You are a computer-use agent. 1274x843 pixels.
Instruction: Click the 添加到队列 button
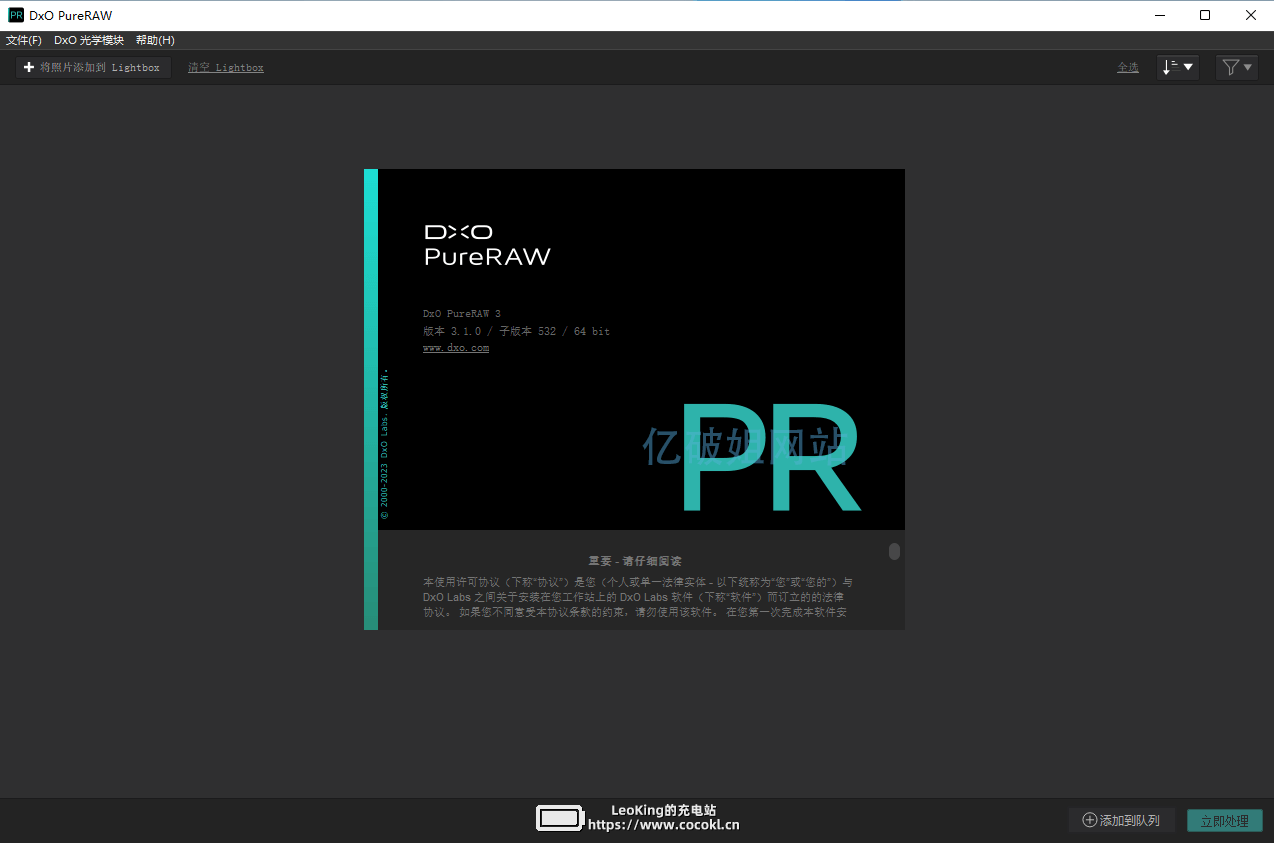1122,820
